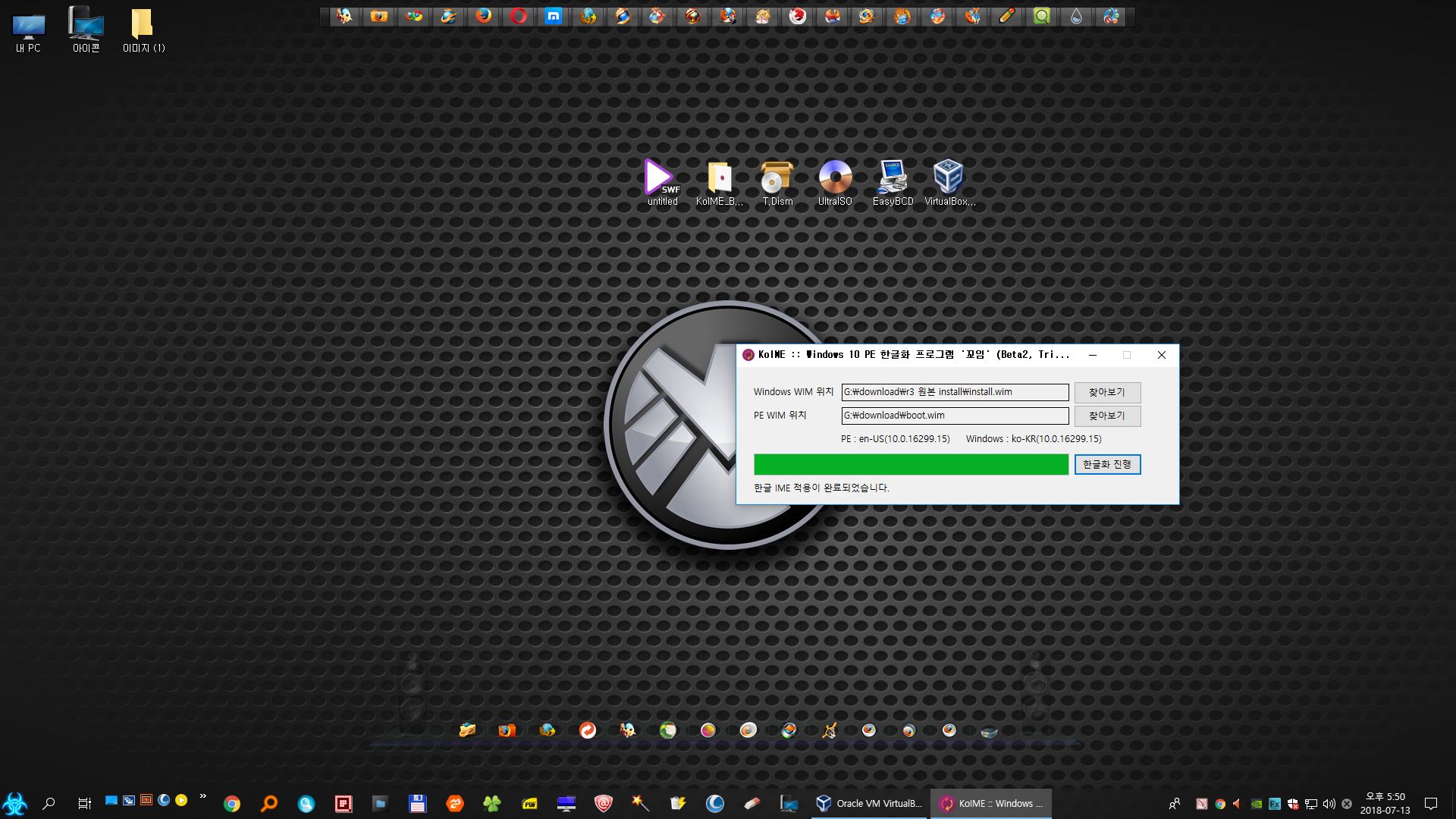
Task: Open 내 PC desktop icon
Action: tap(29, 32)
